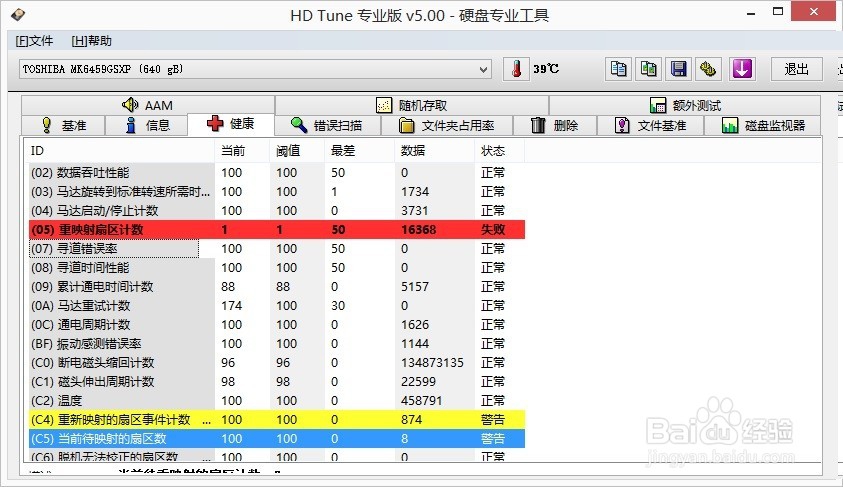This screenshot has width=843, height=487.
Task: Switch to the 文件夹占用率 tab
Action: tap(447, 125)
